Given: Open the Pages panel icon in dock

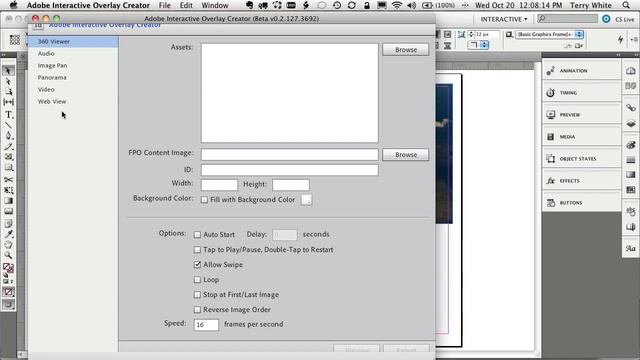Looking at the screenshot, I should [x=631, y=71].
